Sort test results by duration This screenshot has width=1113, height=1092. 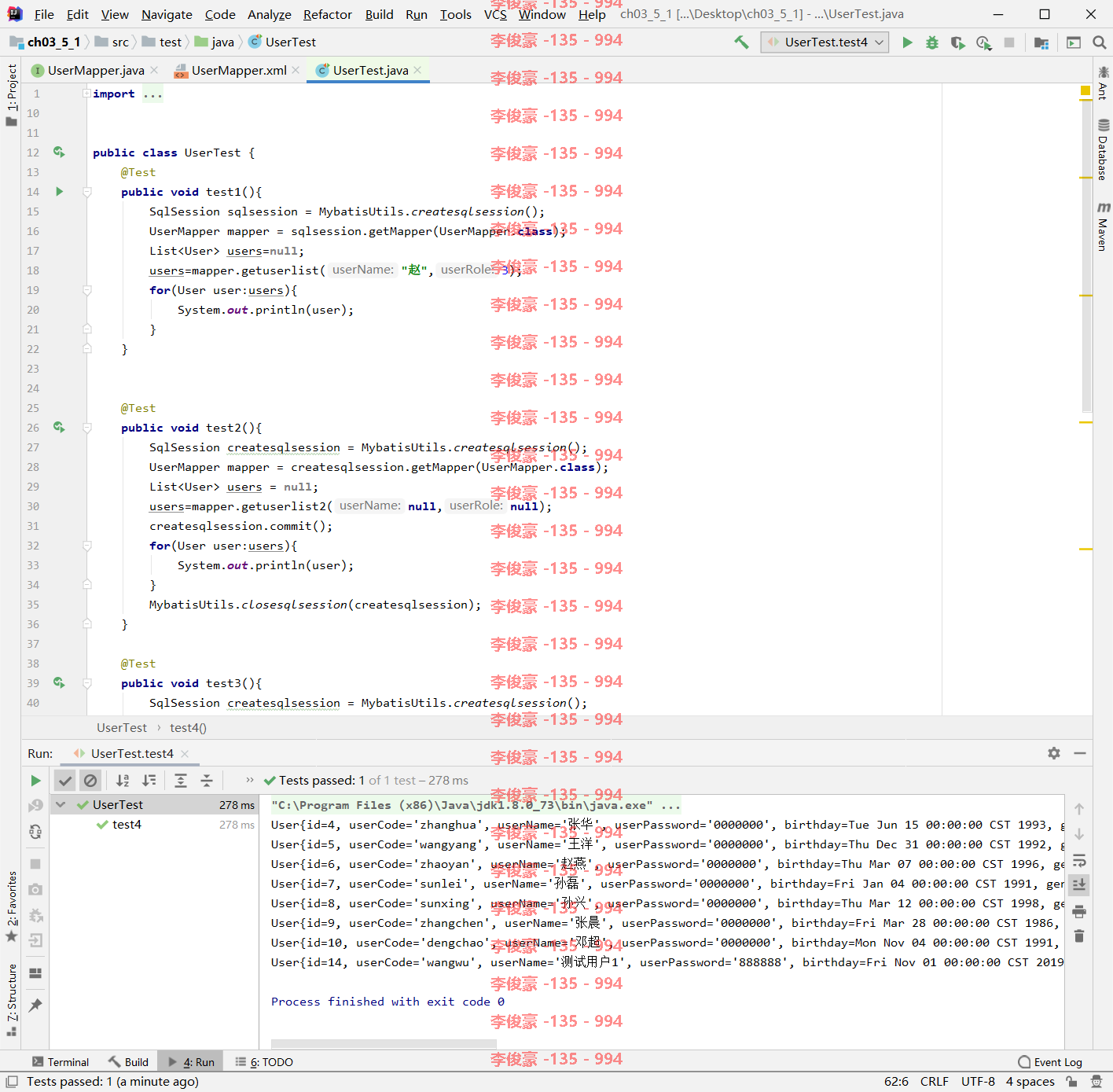pos(149,781)
